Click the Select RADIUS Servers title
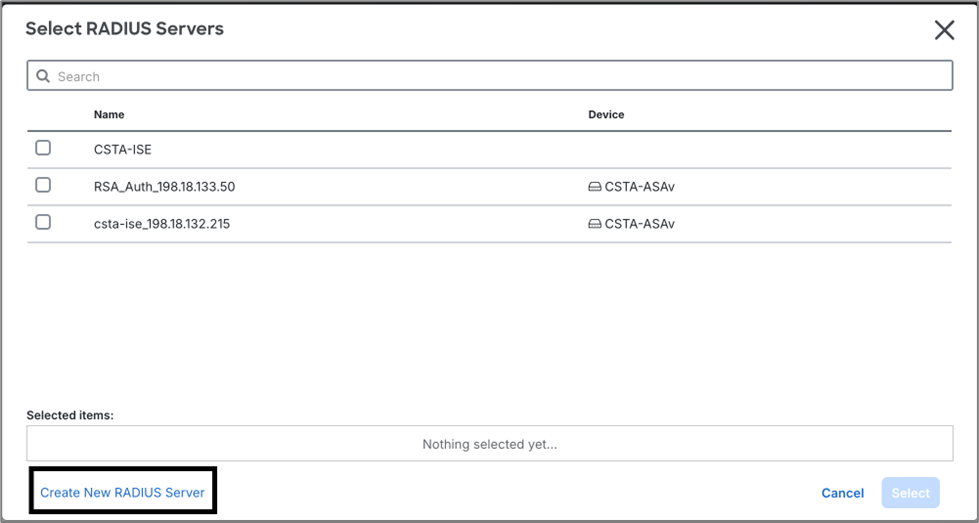 124,29
